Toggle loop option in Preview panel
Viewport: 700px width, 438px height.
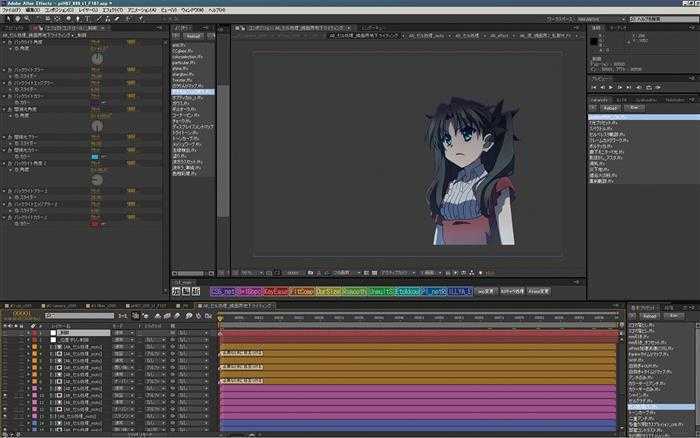[x=649, y=88]
